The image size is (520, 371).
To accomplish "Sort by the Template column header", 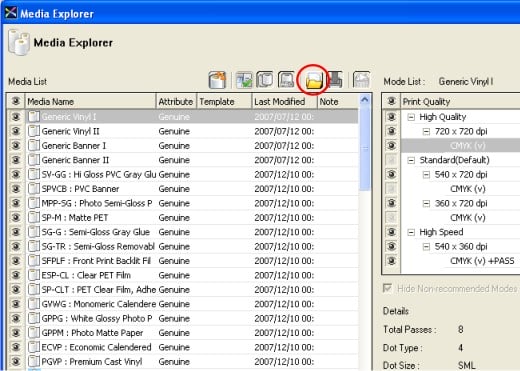I will (x=224, y=101).
